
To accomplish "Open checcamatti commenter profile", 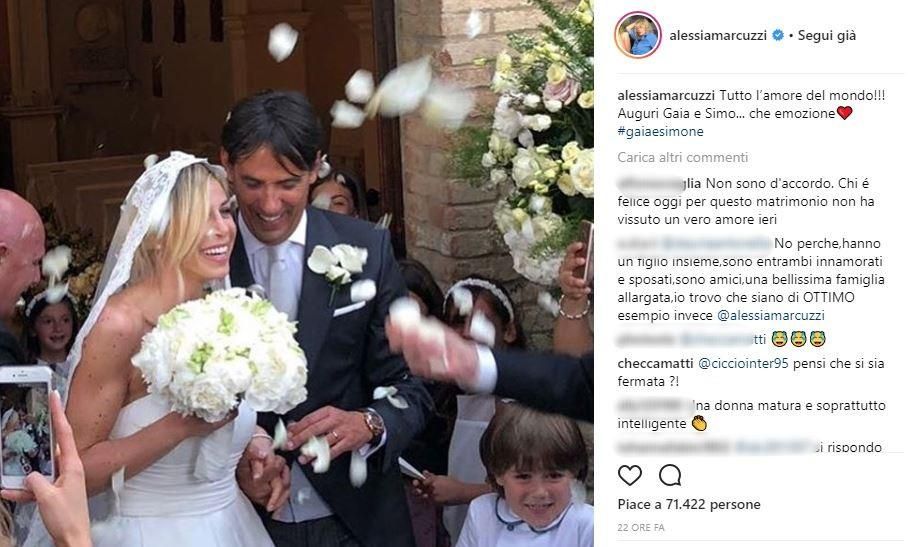I will 655,364.
